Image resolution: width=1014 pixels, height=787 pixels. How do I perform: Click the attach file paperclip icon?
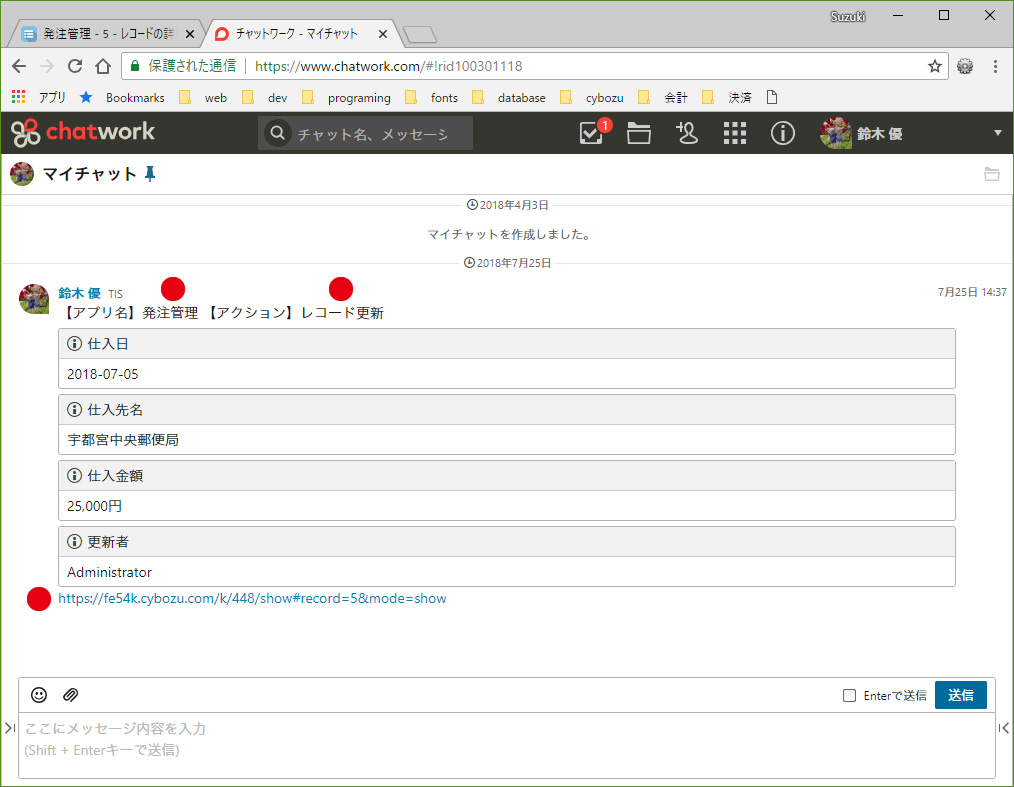[x=70, y=695]
